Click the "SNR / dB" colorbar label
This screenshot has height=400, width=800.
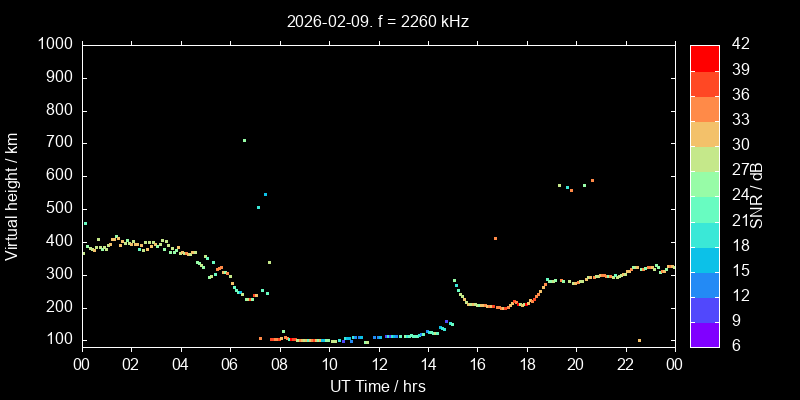(757, 195)
